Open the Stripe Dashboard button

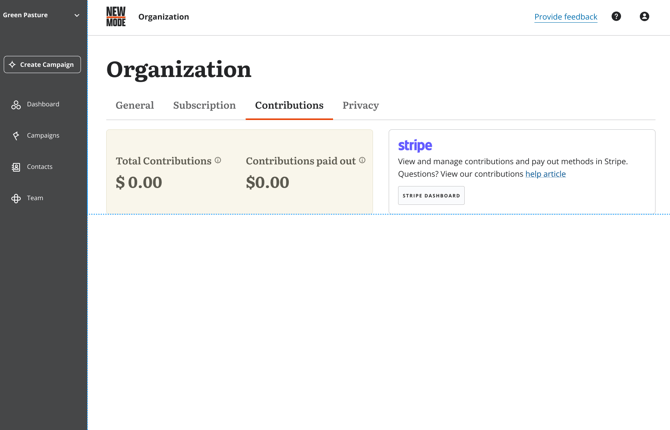tap(431, 196)
